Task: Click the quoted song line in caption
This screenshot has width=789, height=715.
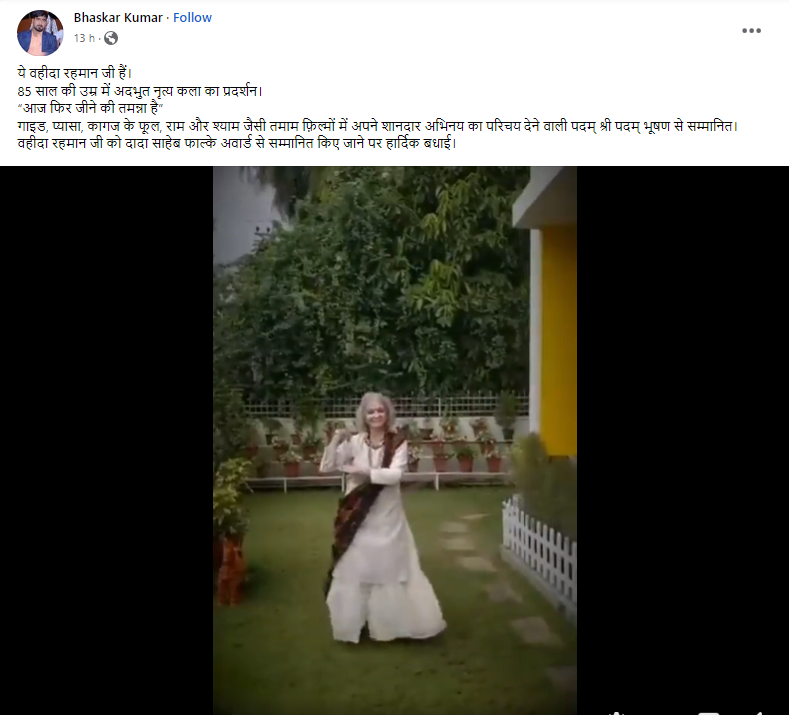Action: [x=91, y=108]
